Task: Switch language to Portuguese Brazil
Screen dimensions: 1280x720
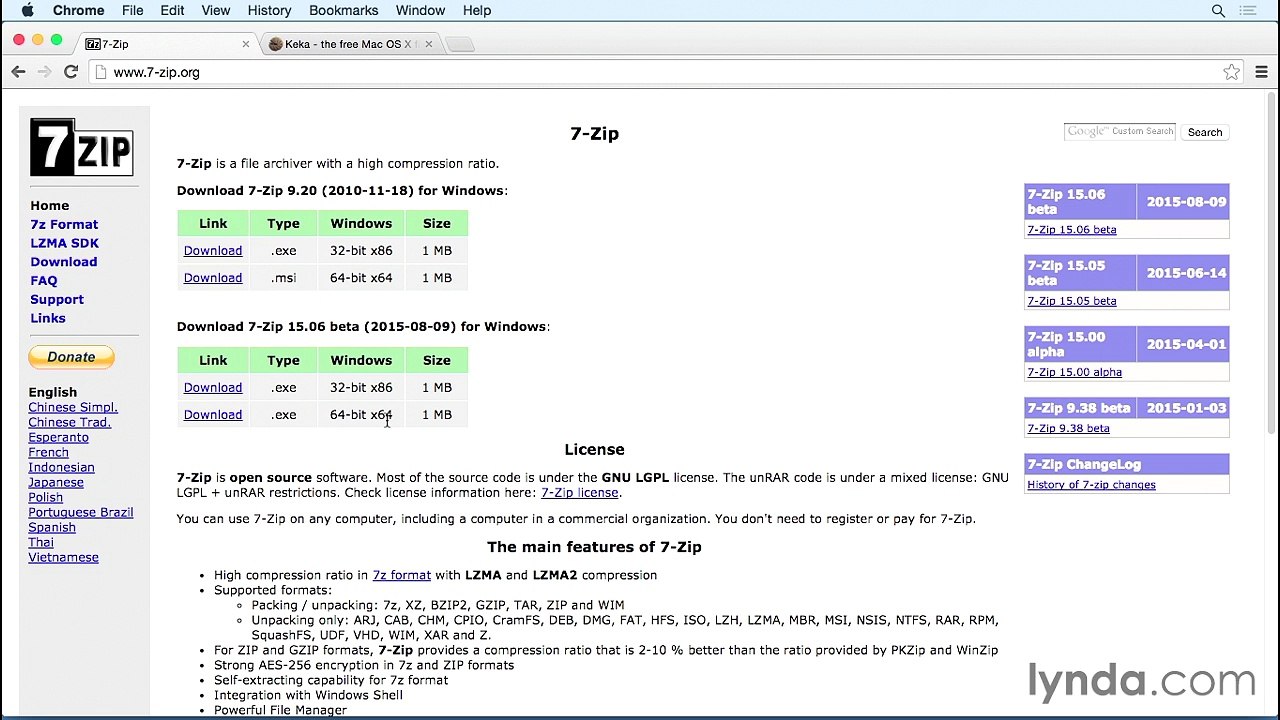Action: tap(81, 512)
